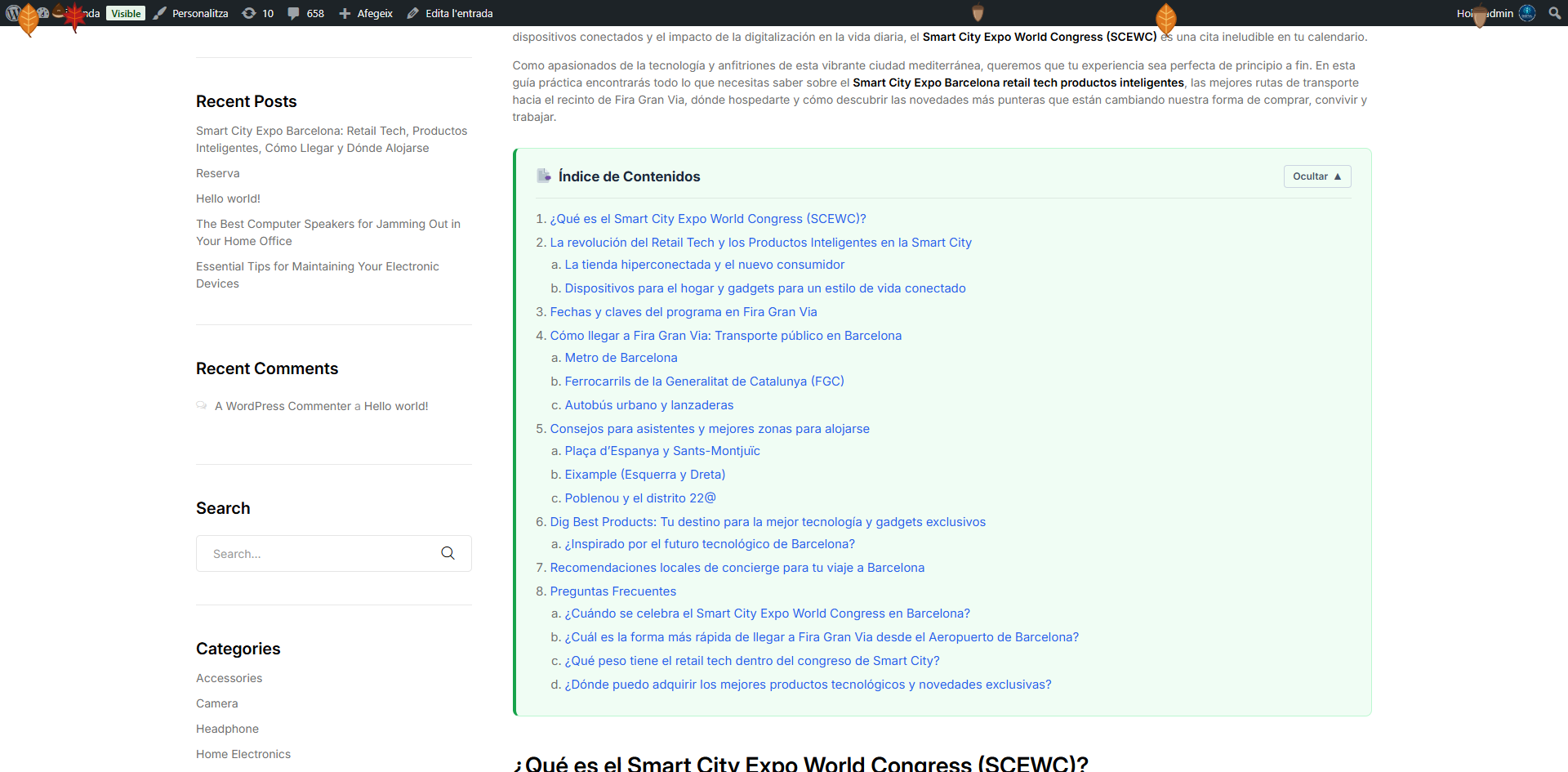Open the Hola, admin account menu
This screenshot has width=1568, height=772.
click(1496, 13)
